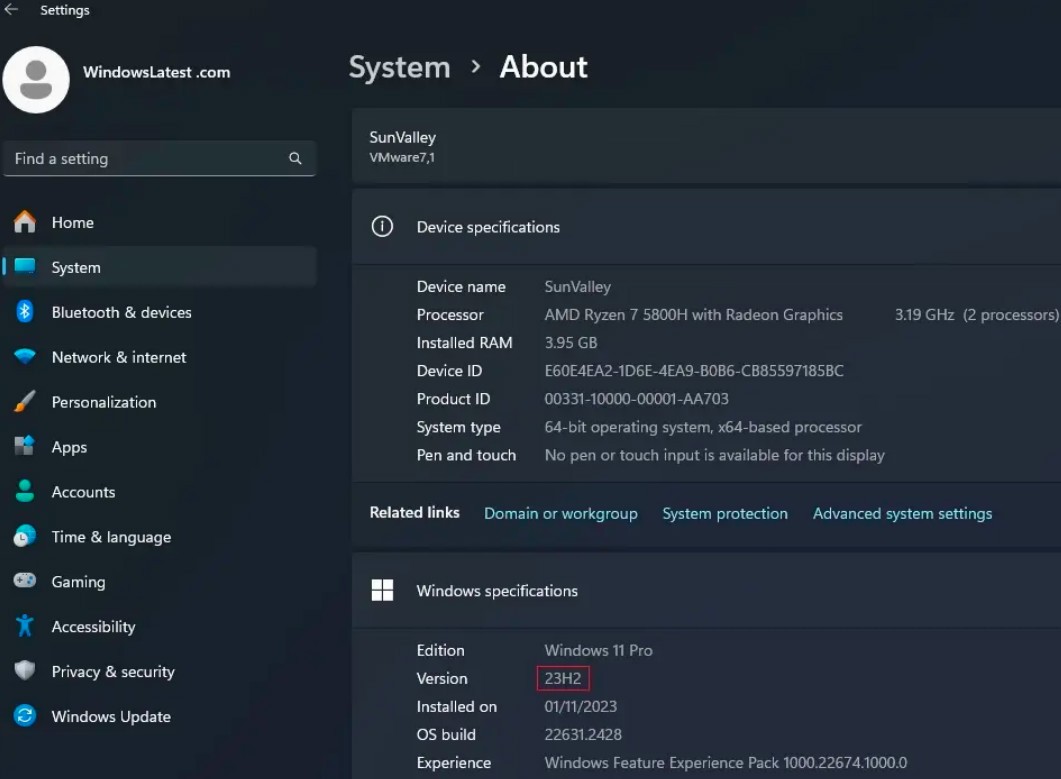
Task: Click the Accessibility figure icon
Action: tap(25, 626)
